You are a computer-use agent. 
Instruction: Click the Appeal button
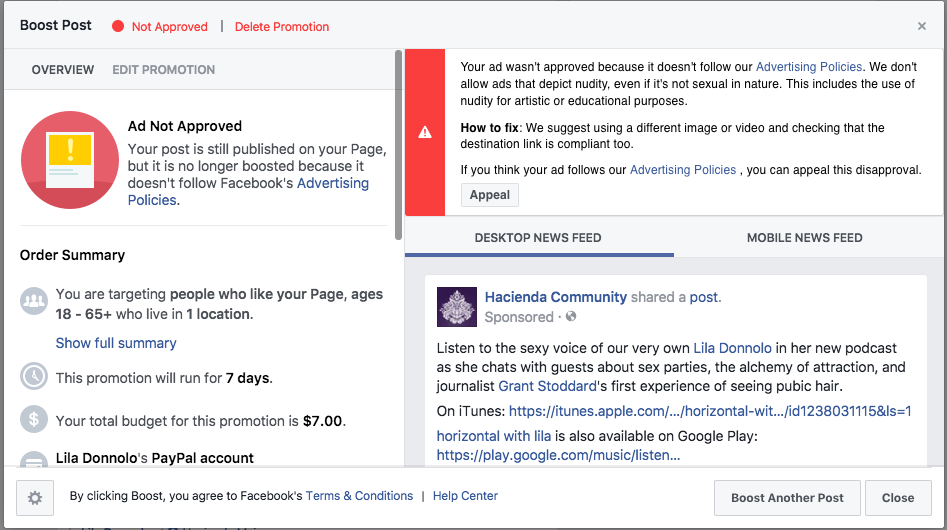490,195
